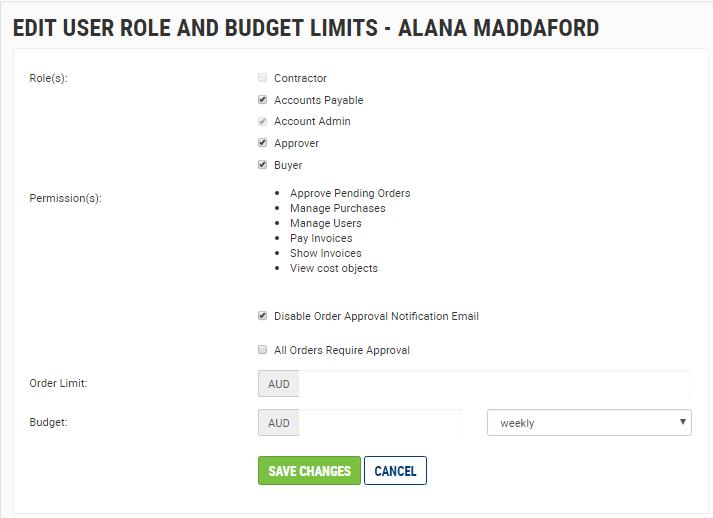Click the AUD prefix beside Order Limit
Image resolution: width=713 pixels, height=518 pixels.
279,384
